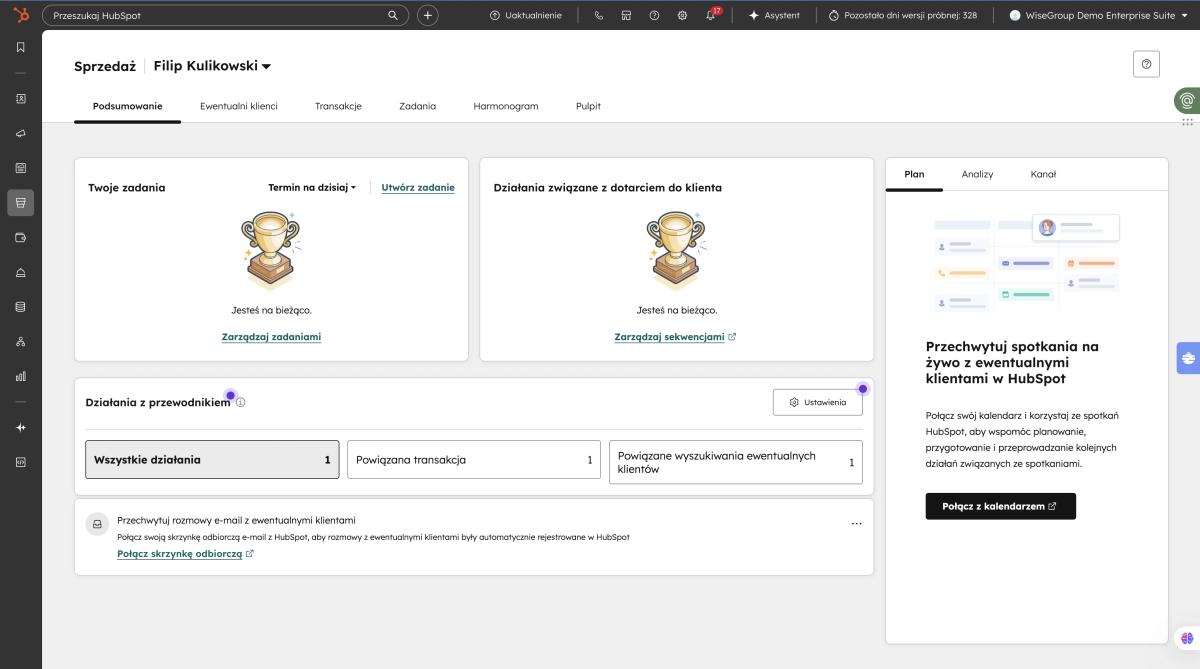
Task: Click the green circular widget on right edge
Action: (x=1187, y=101)
